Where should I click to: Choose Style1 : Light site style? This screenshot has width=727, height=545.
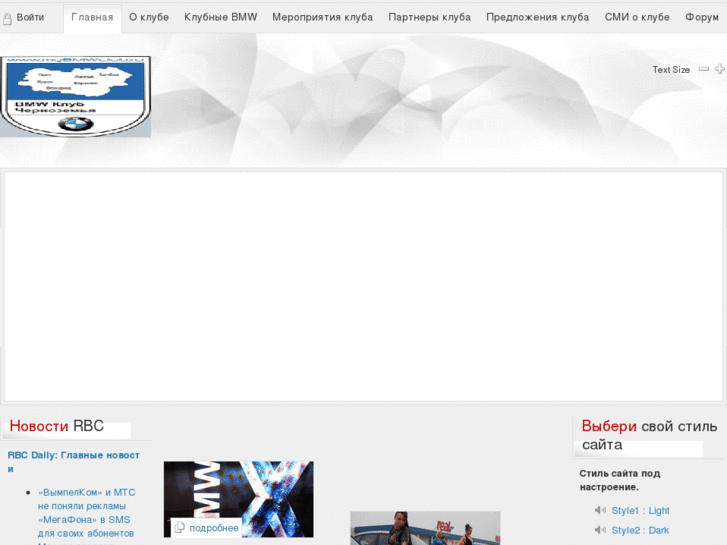[640, 510]
